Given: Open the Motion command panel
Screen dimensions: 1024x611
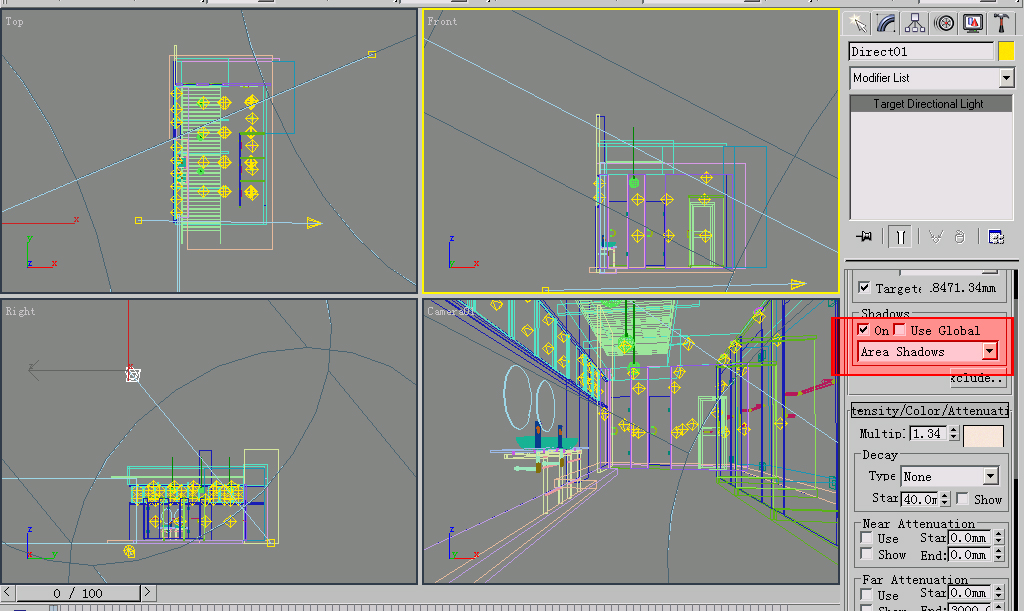Looking at the screenshot, I should [941, 22].
